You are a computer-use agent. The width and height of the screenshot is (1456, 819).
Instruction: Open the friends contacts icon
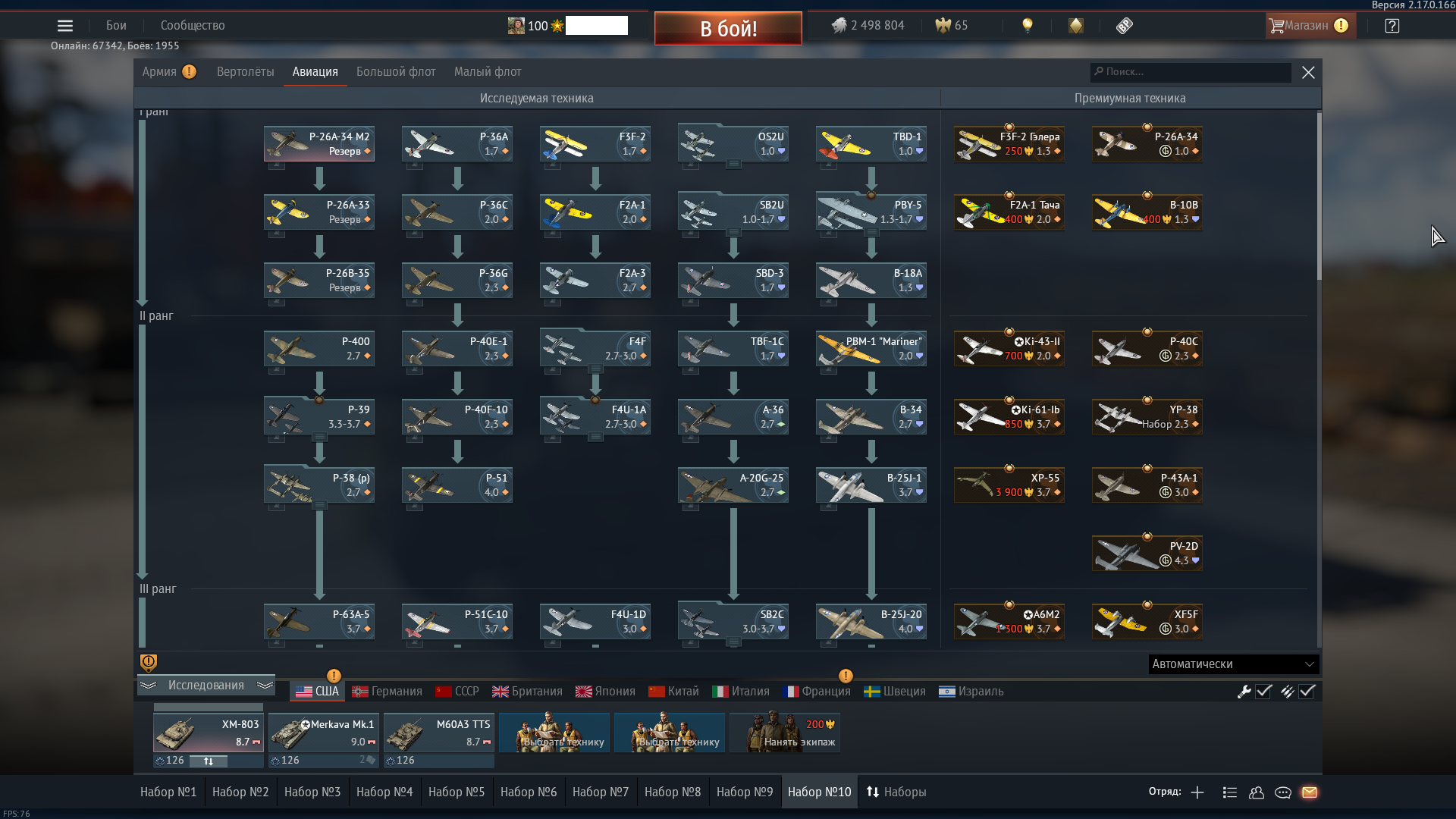(1257, 792)
